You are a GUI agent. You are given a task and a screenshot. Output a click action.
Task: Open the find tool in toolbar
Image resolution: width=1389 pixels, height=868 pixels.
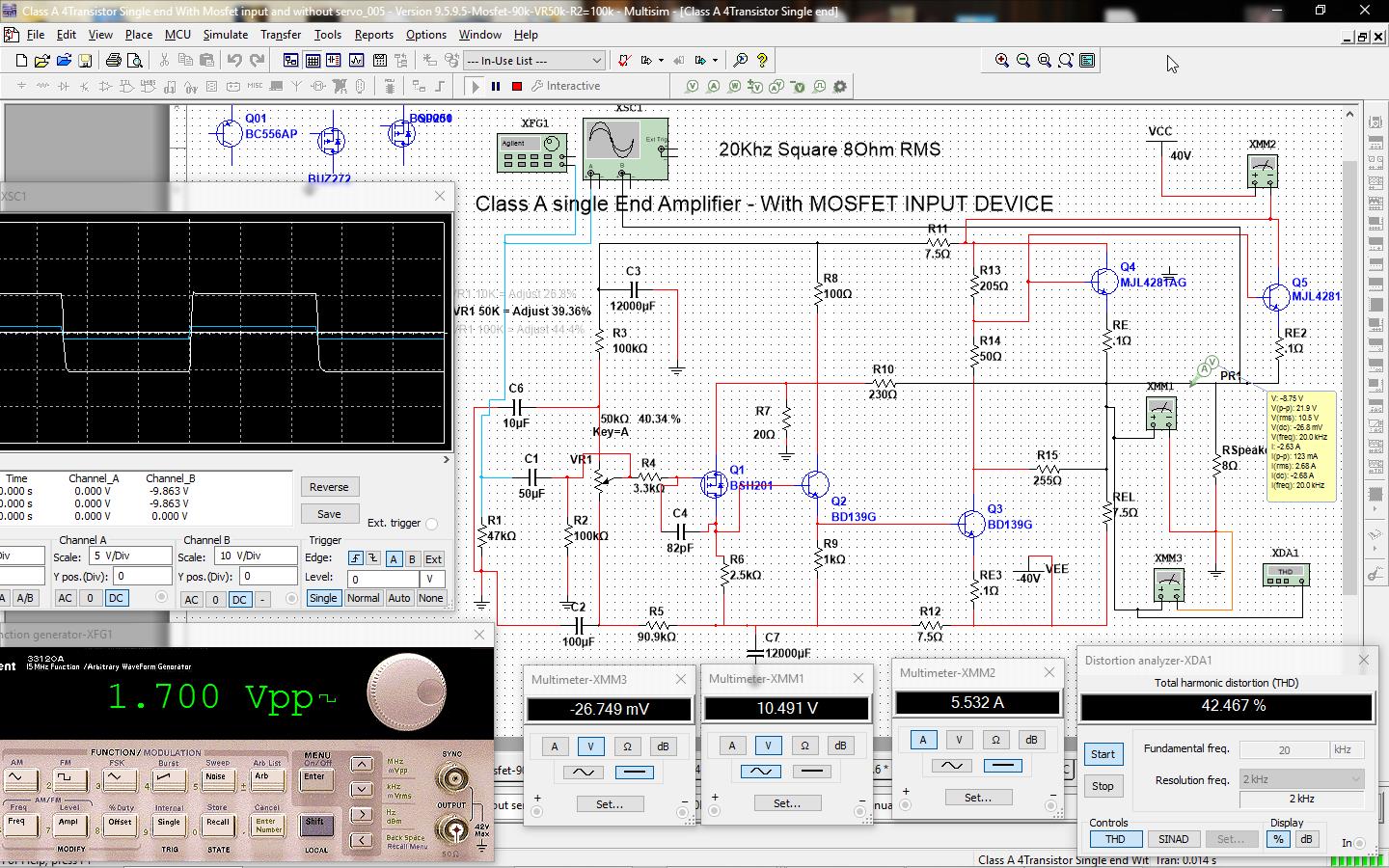click(x=741, y=60)
